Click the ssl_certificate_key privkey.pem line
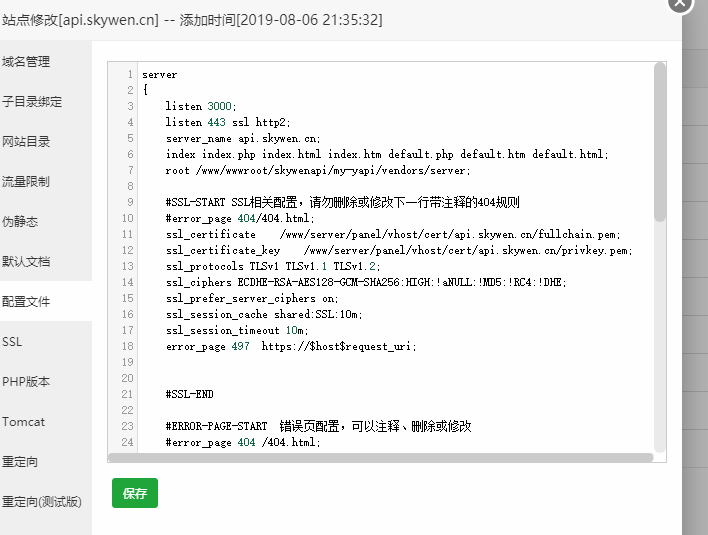The width and height of the screenshot is (708, 535). click(x=399, y=250)
